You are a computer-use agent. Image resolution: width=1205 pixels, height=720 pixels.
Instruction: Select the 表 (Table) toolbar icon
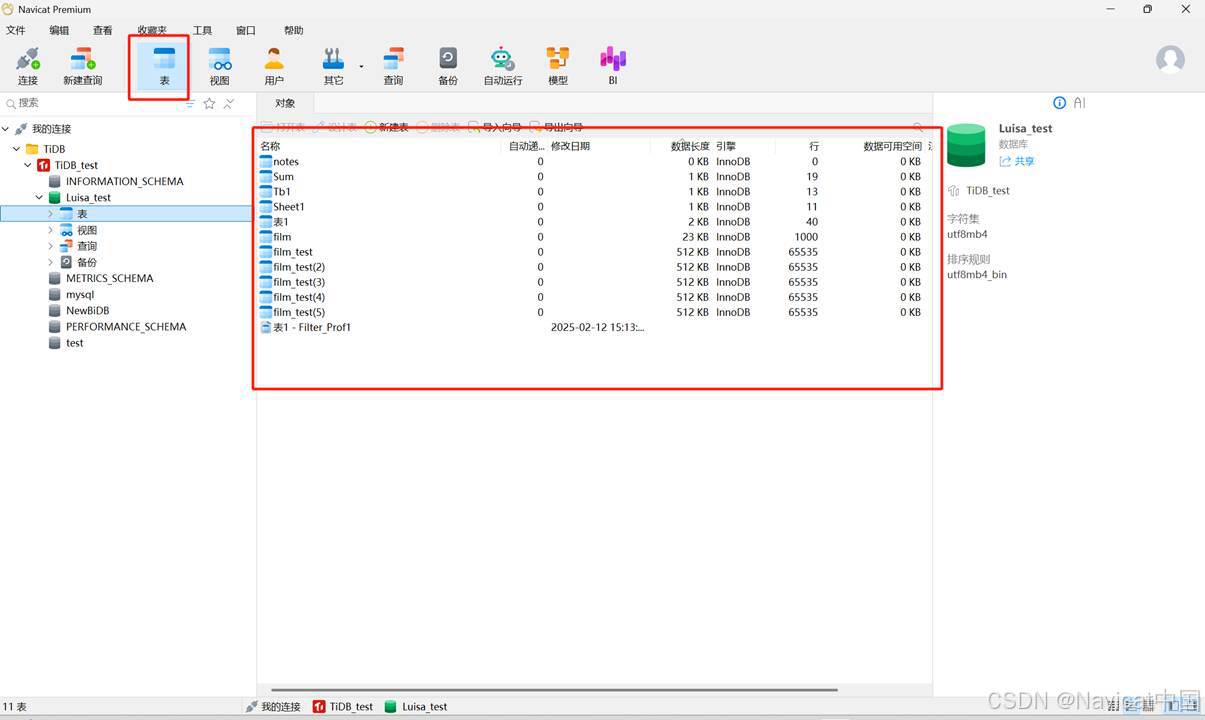(164, 66)
